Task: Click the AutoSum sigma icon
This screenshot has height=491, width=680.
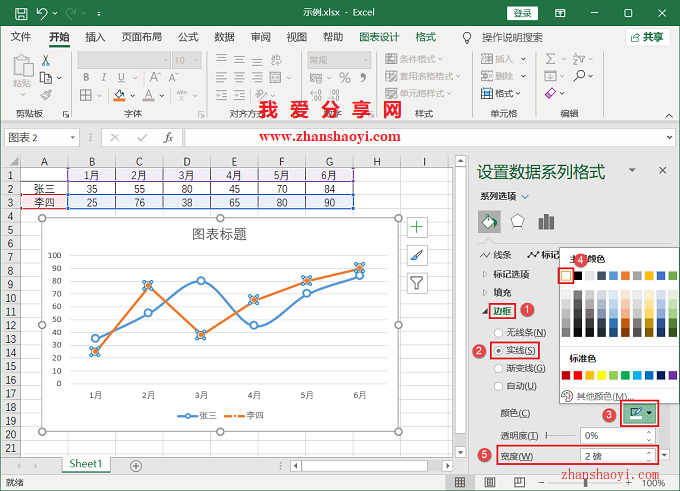Action: tap(550, 59)
